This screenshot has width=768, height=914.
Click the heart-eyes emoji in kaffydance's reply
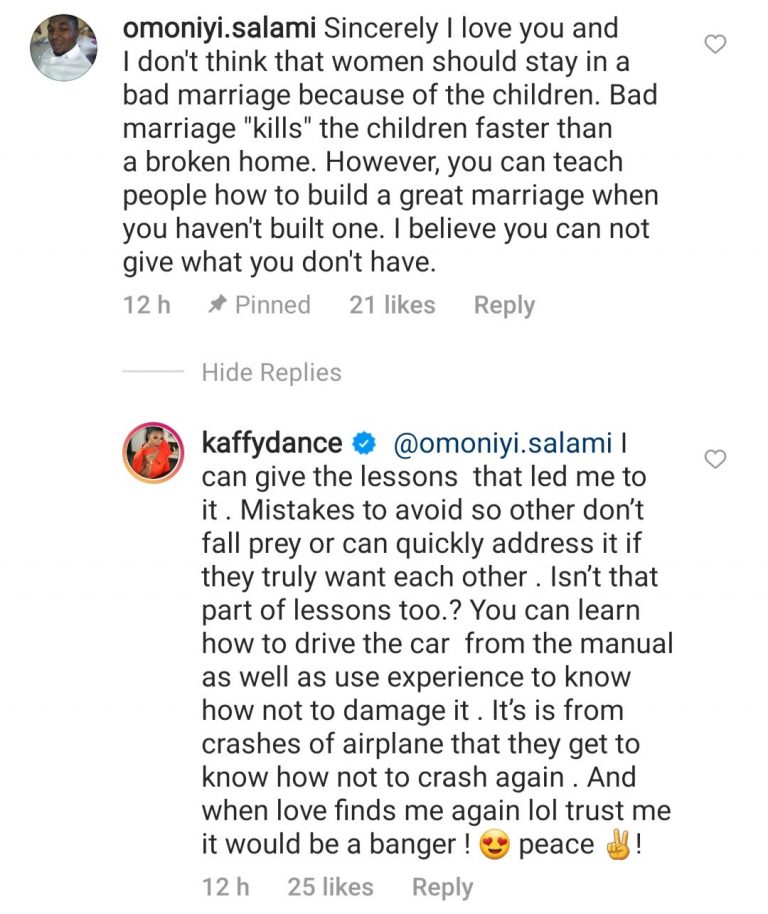click(x=493, y=845)
